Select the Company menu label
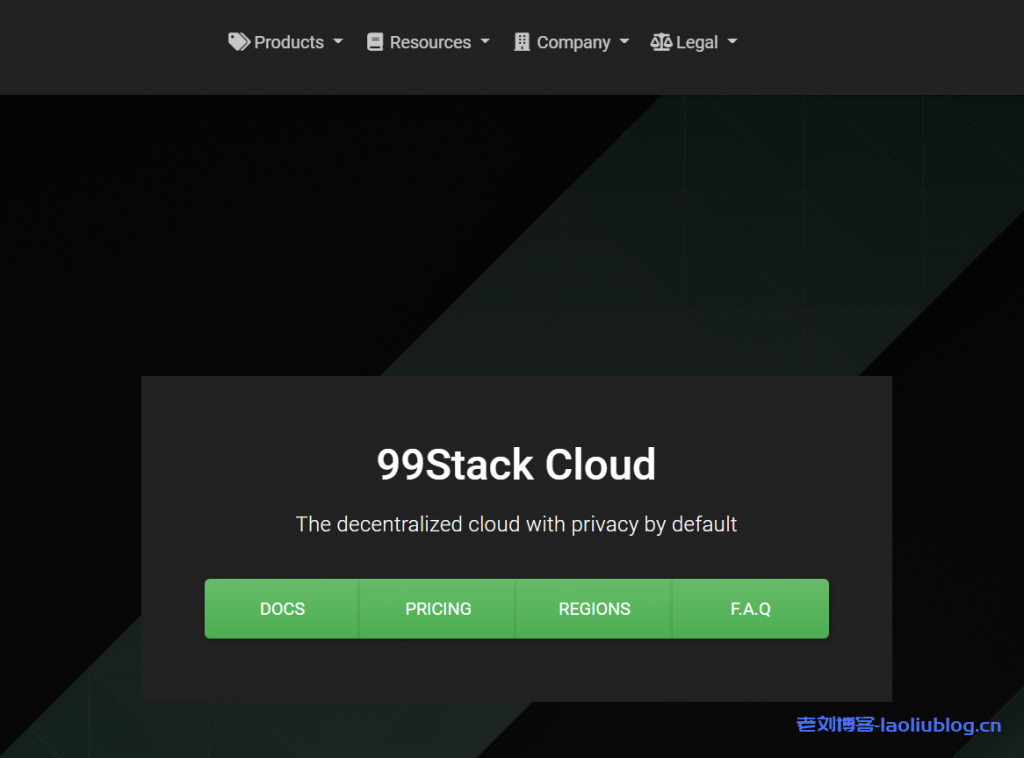Screen dimensions: 1024x758 573,42
